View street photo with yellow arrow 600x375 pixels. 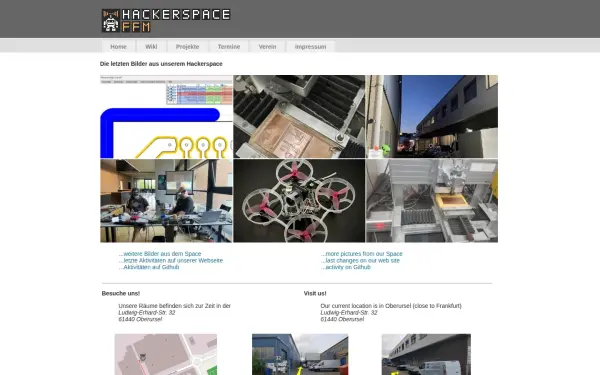300,354
